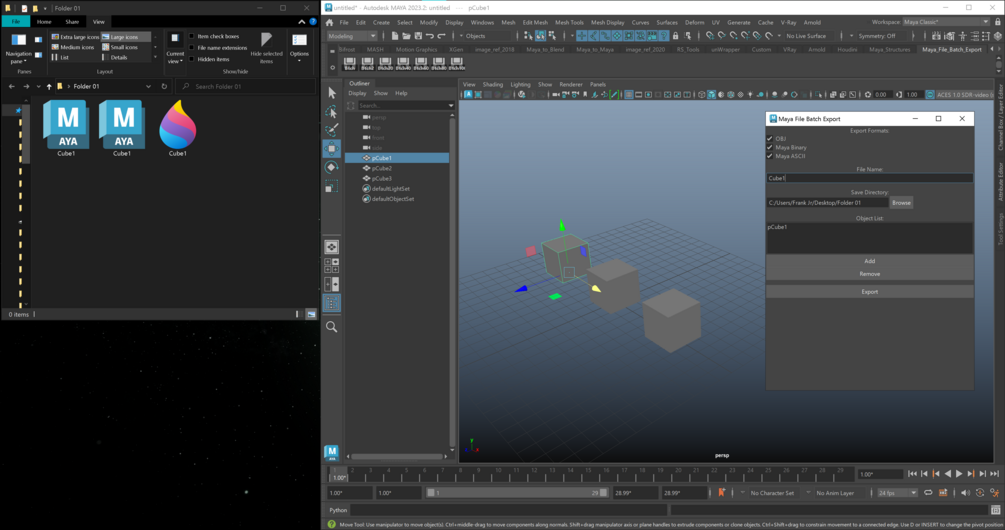
Task: Click the File Name input field
Action: pyautogui.click(x=869, y=178)
